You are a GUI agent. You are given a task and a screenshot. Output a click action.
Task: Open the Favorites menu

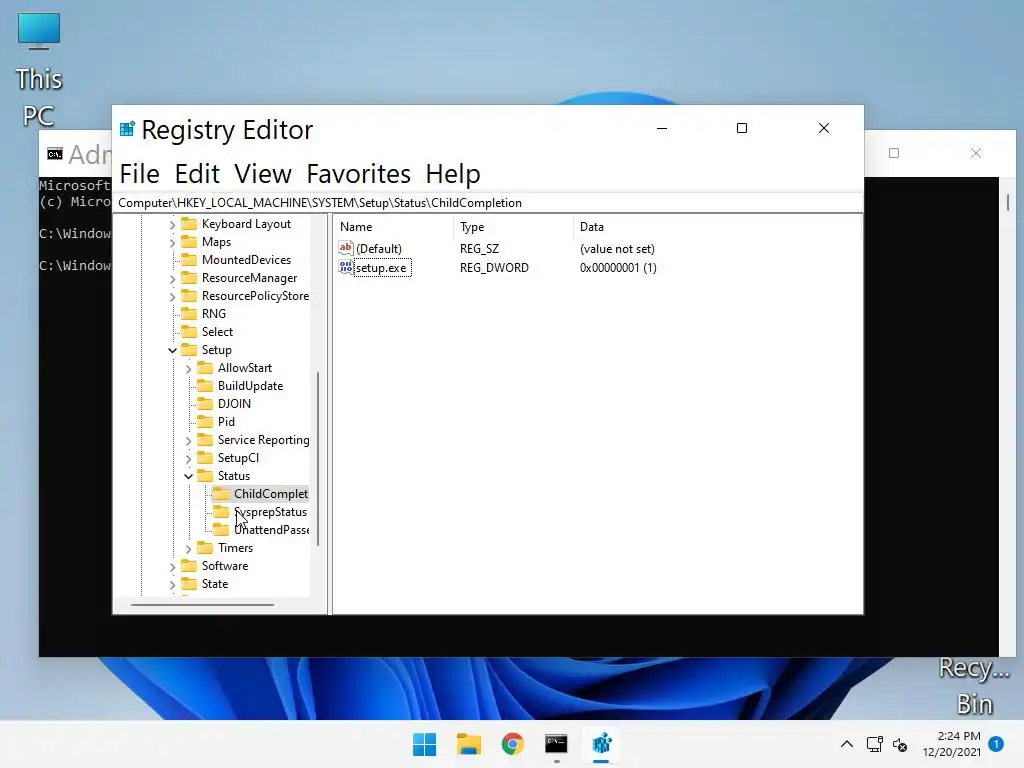(x=359, y=174)
